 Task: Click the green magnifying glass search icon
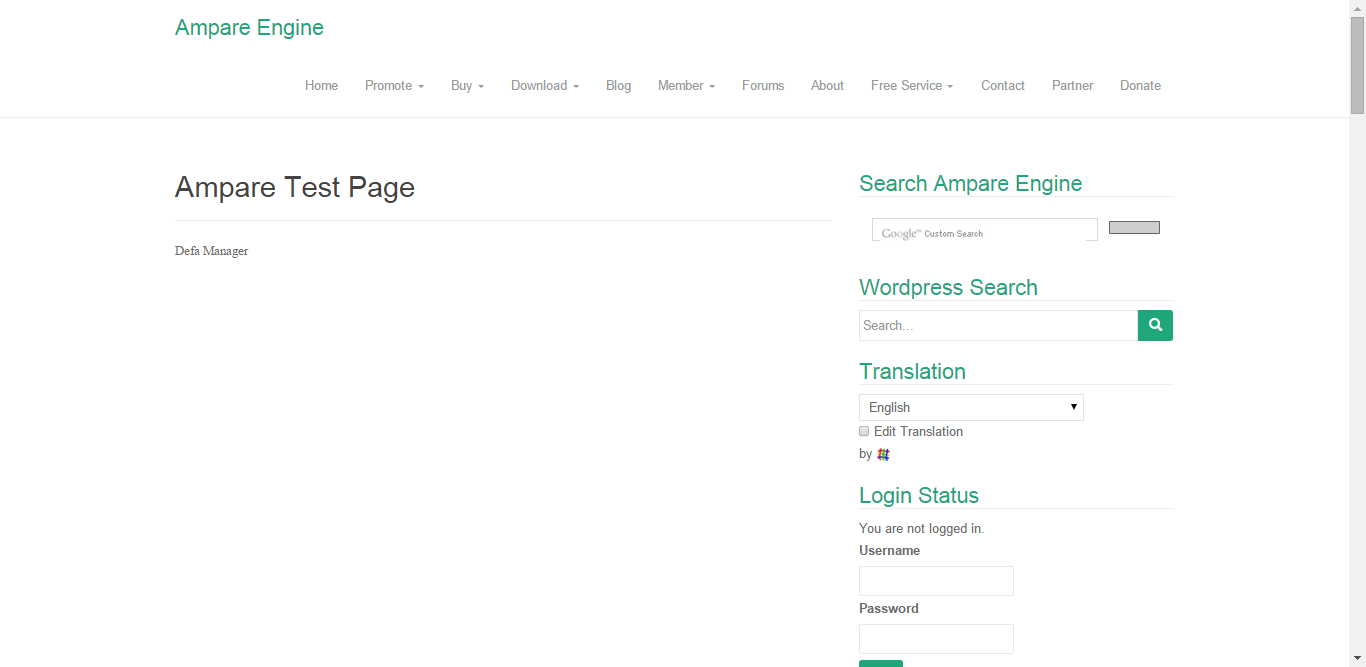(1155, 325)
